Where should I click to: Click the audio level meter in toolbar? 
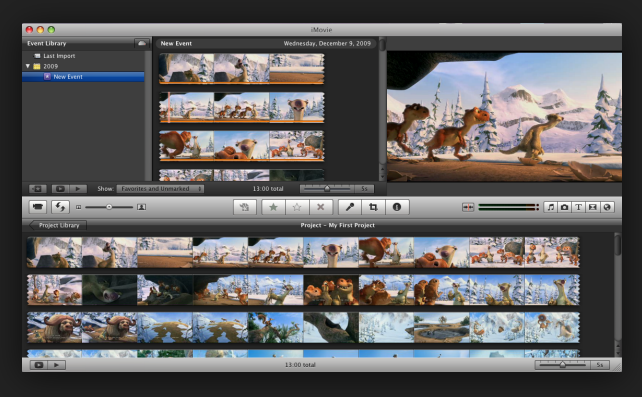[x=508, y=208]
